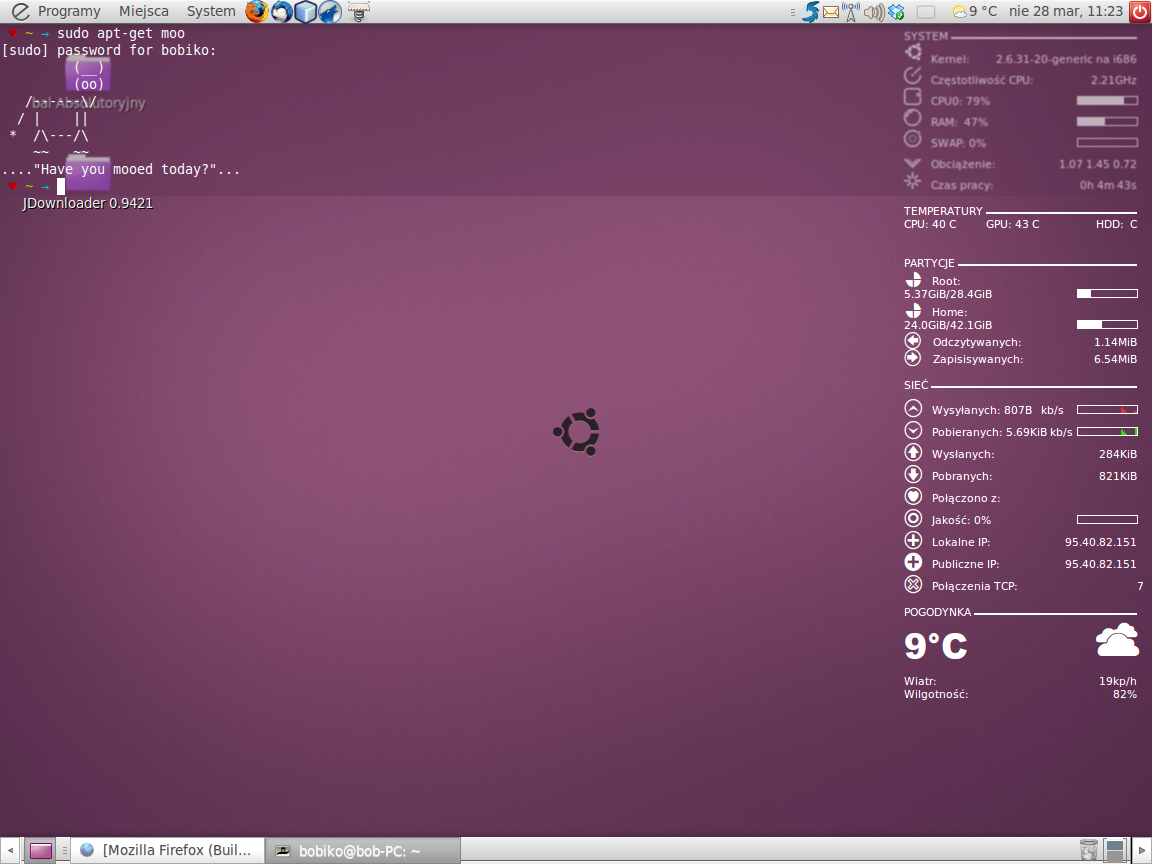1152x864 pixels.
Task: Click the show desktop button
Action: [40, 850]
